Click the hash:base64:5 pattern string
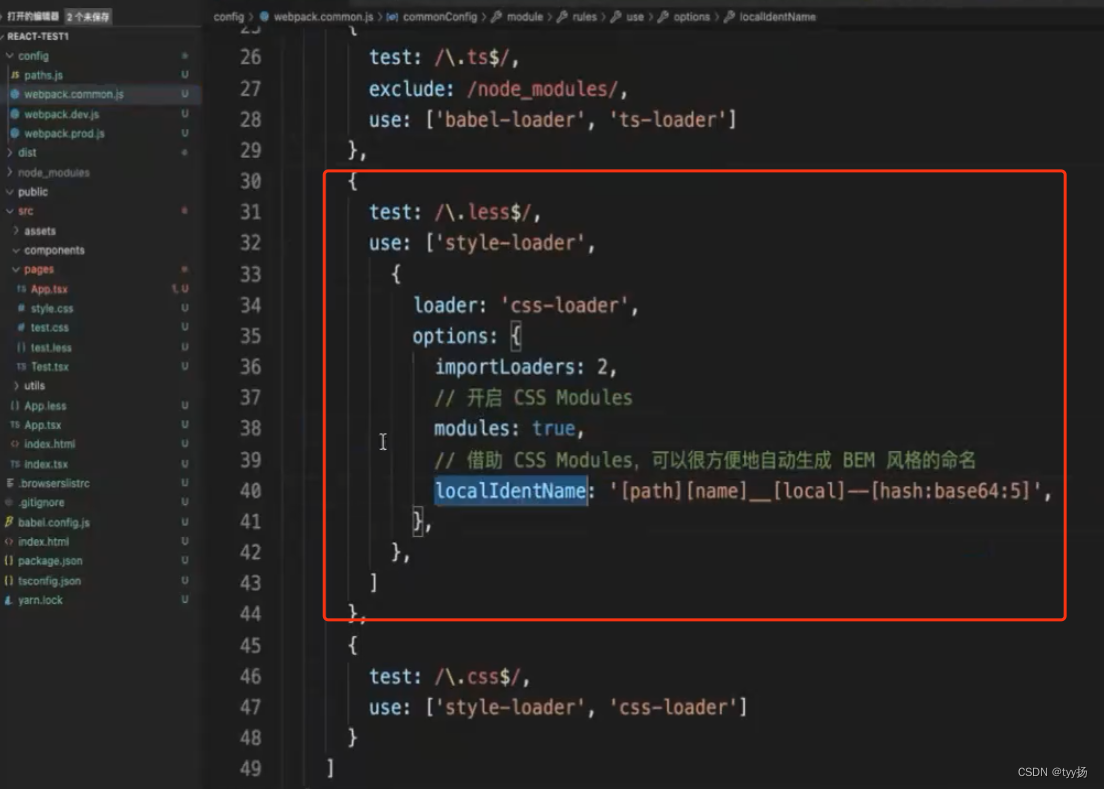The height and width of the screenshot is (789, 1104). [951, 491]
